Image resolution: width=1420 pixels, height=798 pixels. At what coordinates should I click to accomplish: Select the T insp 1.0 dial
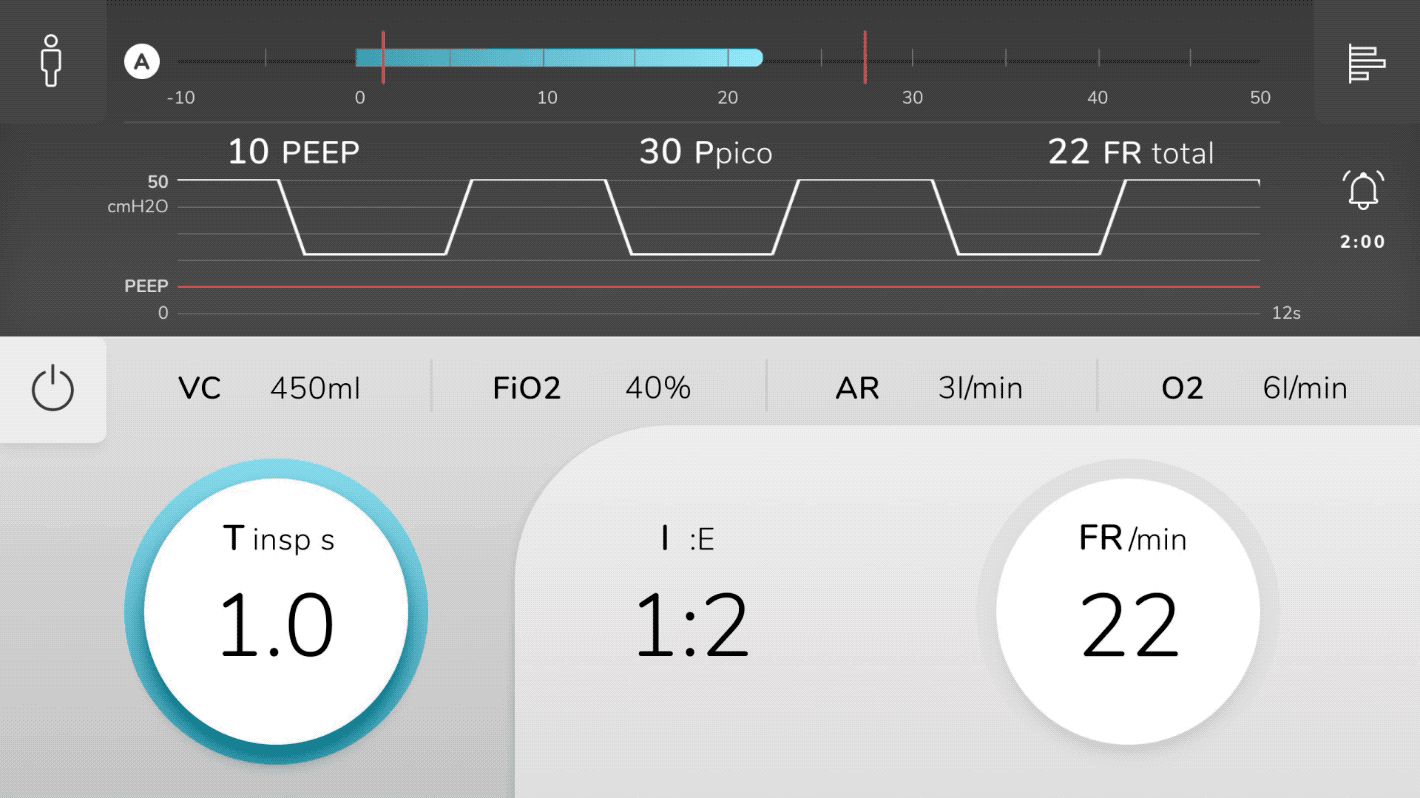[276, 611]
